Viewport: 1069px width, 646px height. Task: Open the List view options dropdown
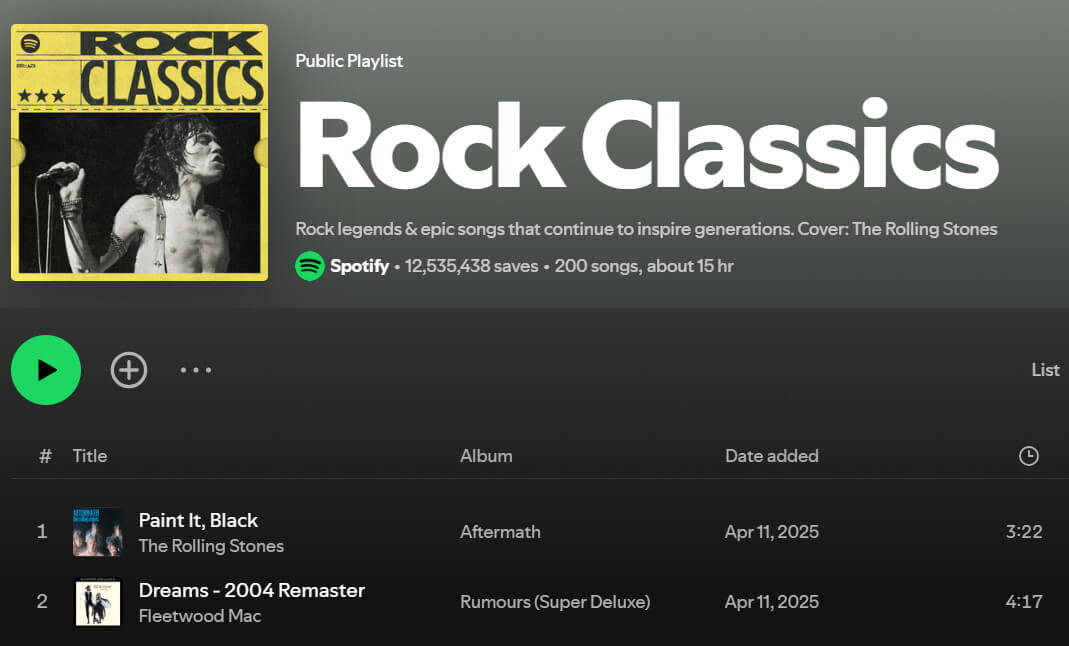1045,370
